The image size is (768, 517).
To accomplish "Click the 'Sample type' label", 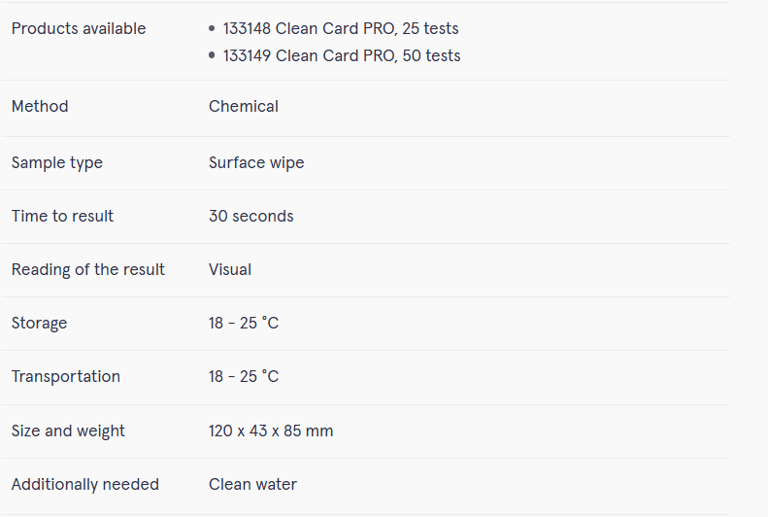I will point(57,163).
